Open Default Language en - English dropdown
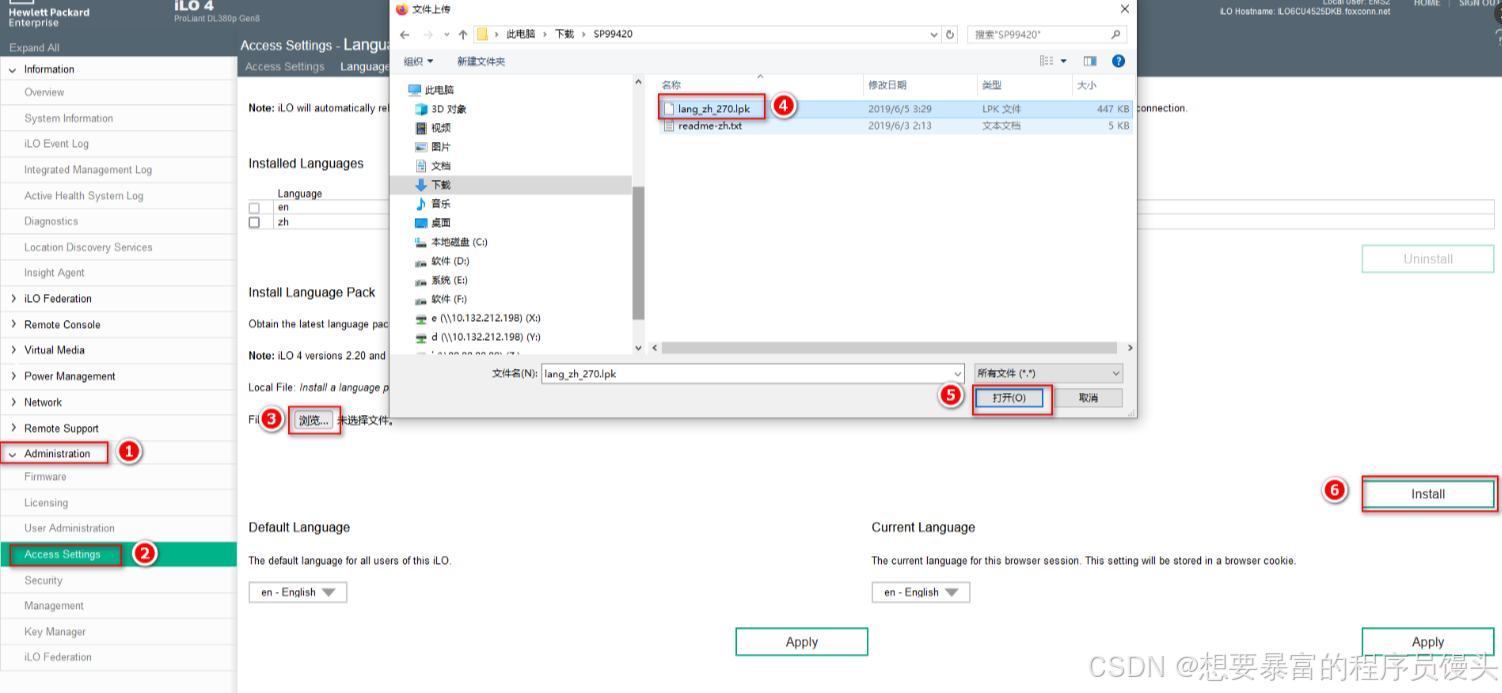1502x693 pixels. tap(298, 592)
